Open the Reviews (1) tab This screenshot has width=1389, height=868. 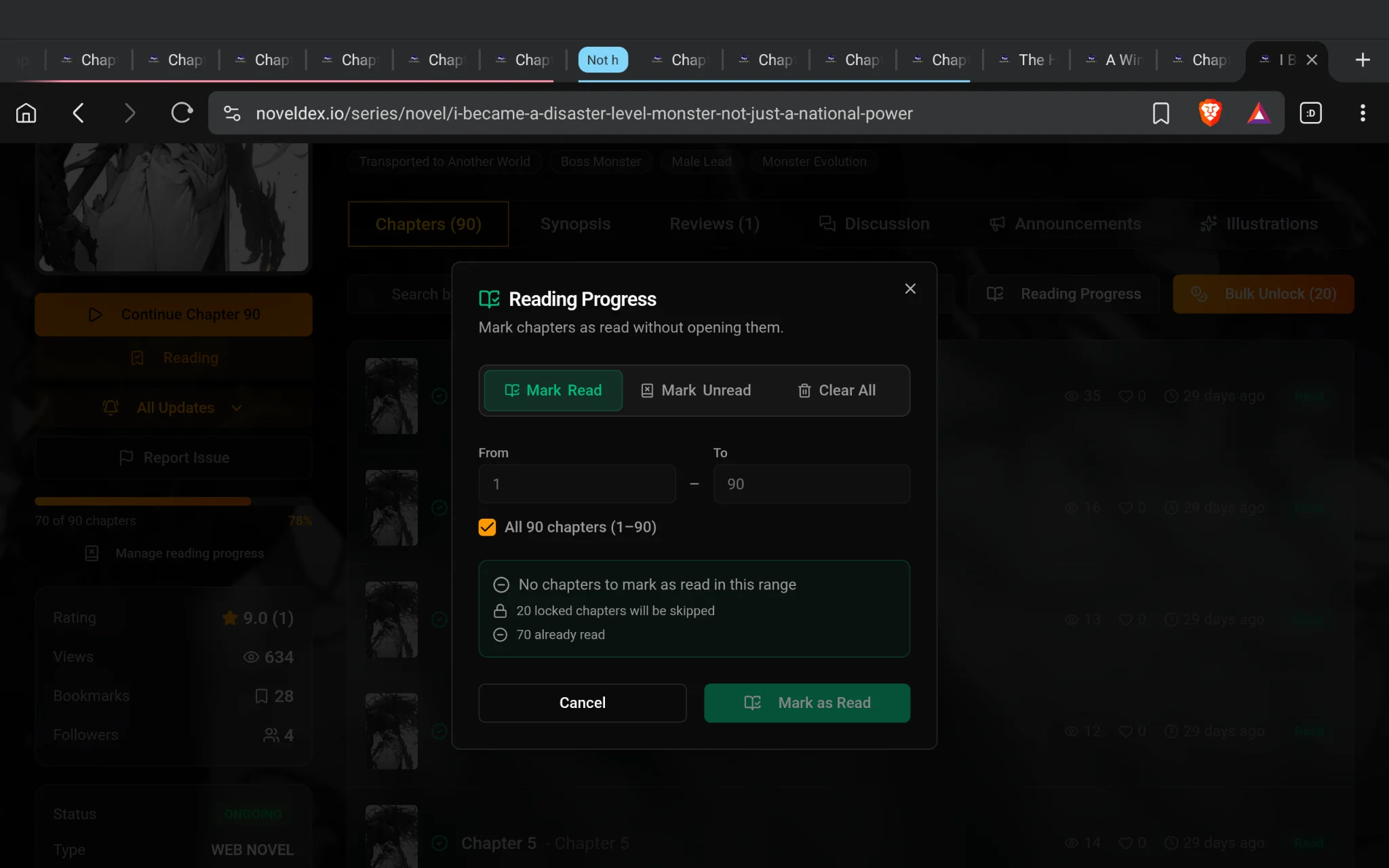click(x=714, y=224)
